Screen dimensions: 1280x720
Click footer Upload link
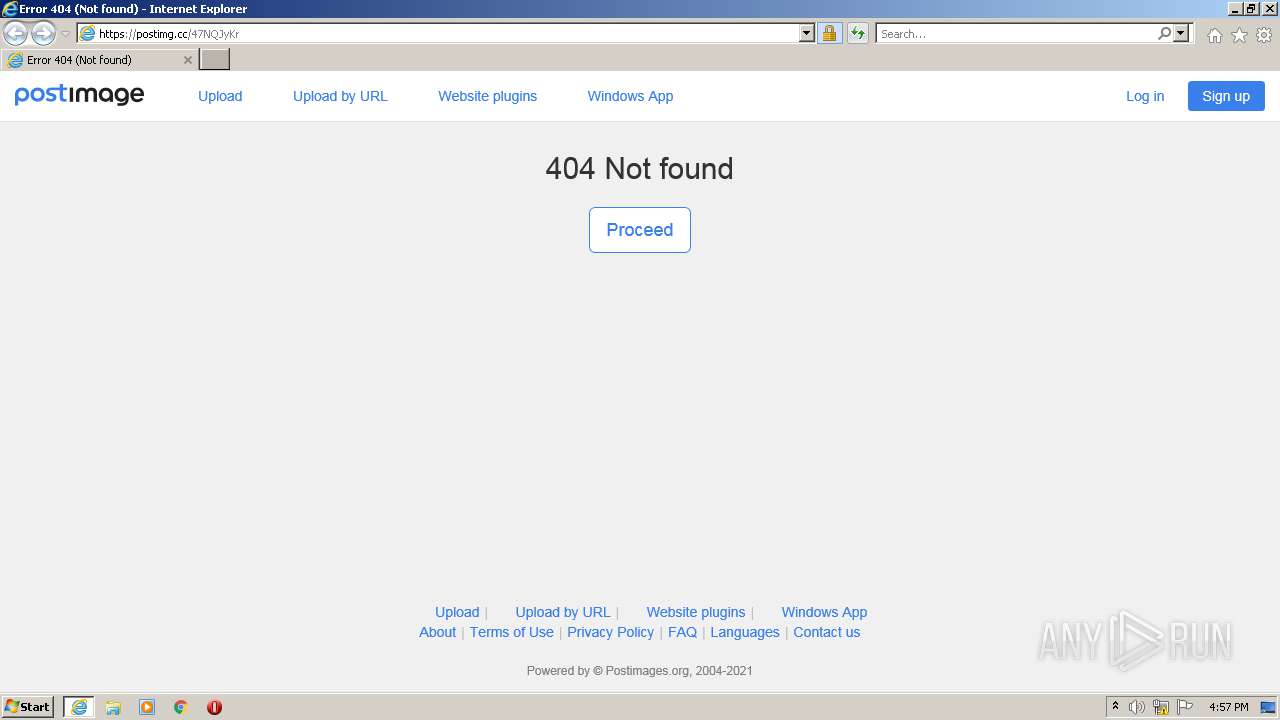pyautogui.click(x=457, y=612)
